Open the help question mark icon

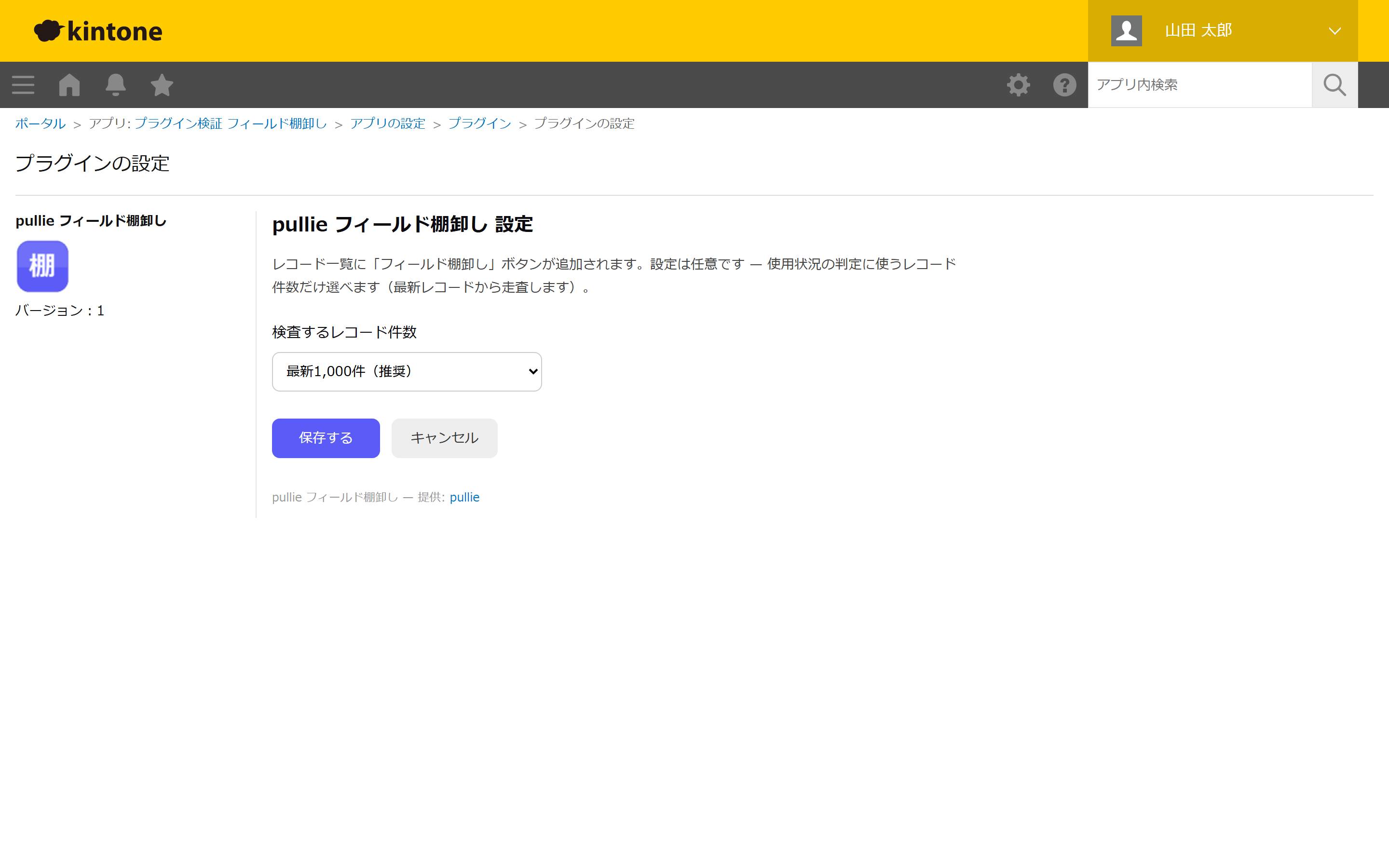point(1065,85)
